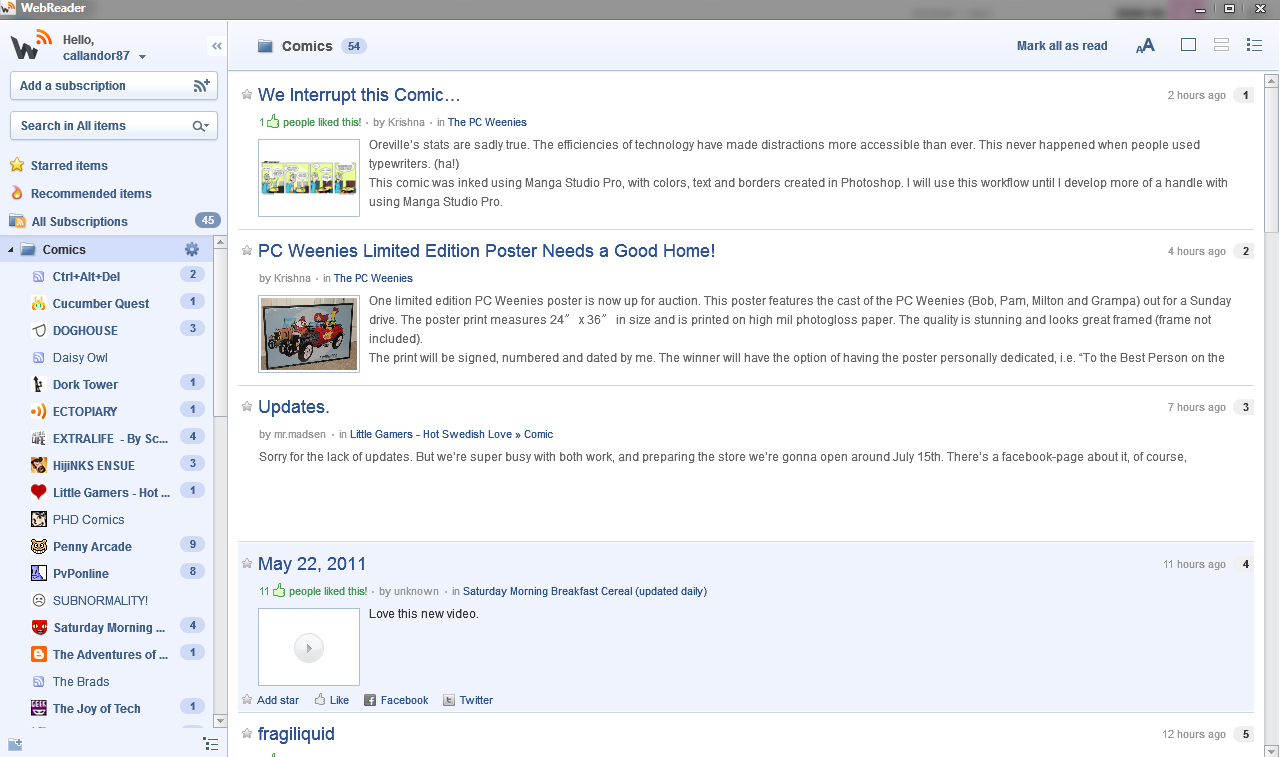1280x757 pixels.
Task: Click the PvPonline feed icon
Action: (x=39, y=573)
